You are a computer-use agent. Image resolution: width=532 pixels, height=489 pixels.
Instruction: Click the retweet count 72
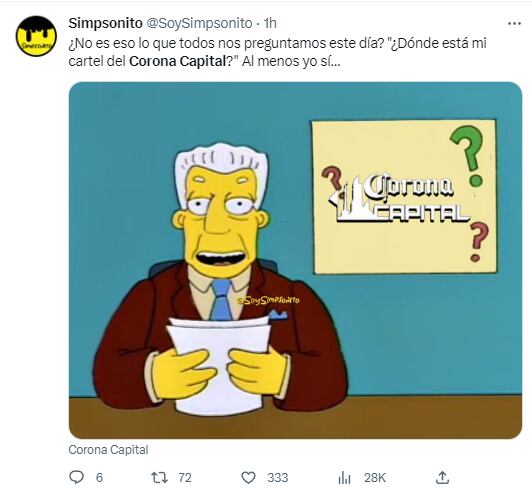(x=185, y=478)
